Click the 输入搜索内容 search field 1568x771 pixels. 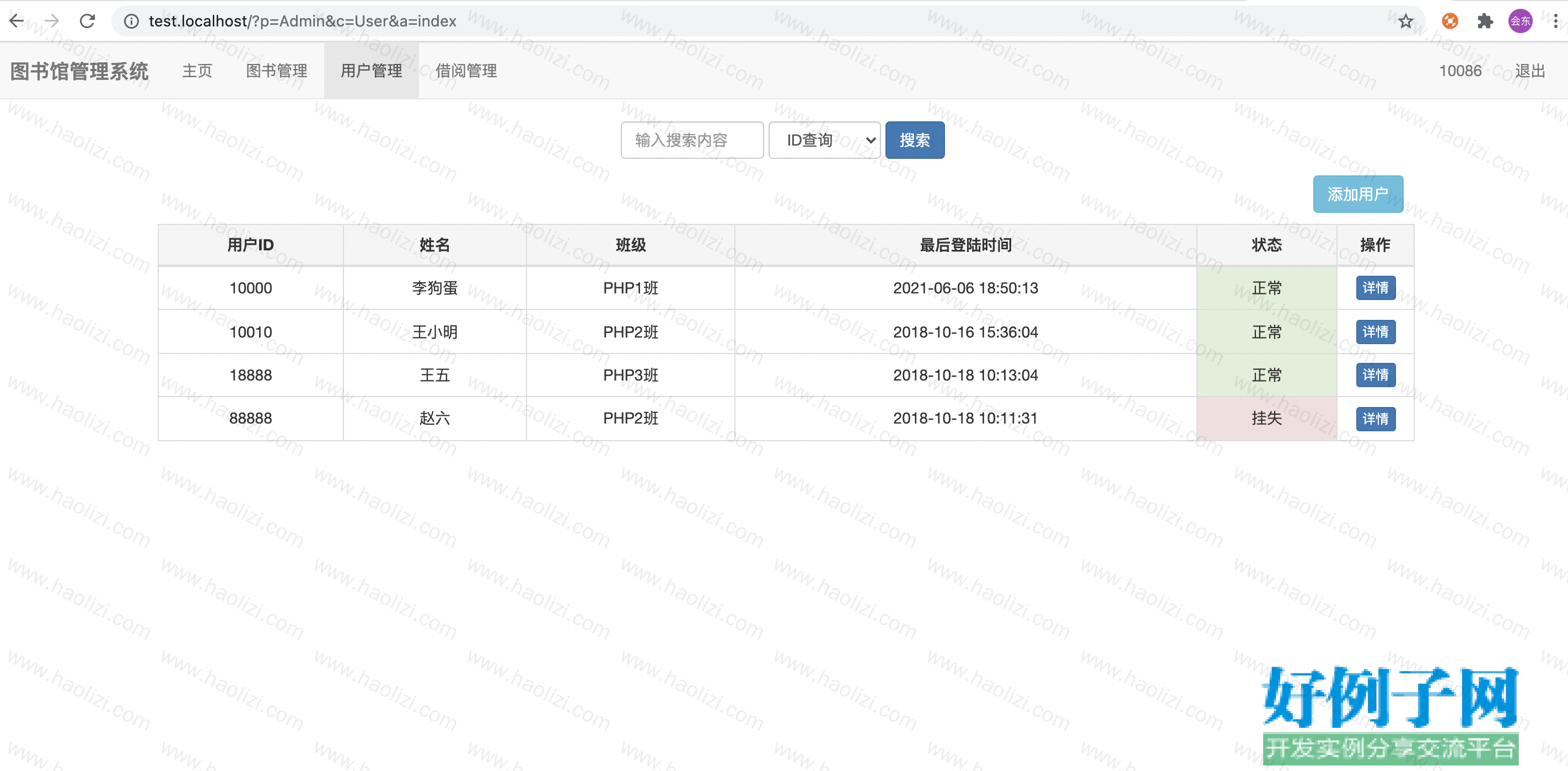(692, 140)
